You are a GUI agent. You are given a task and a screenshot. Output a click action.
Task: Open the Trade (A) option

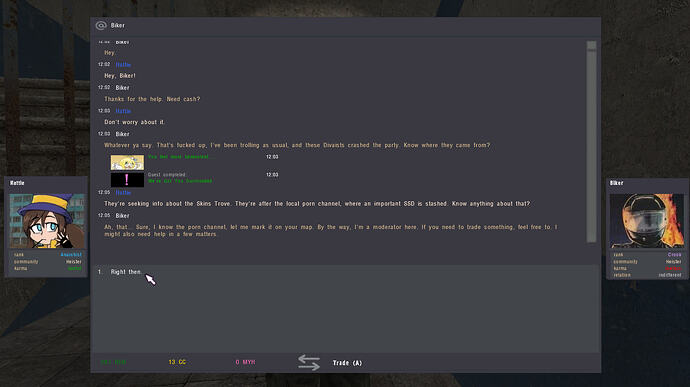tap(347, 363)
